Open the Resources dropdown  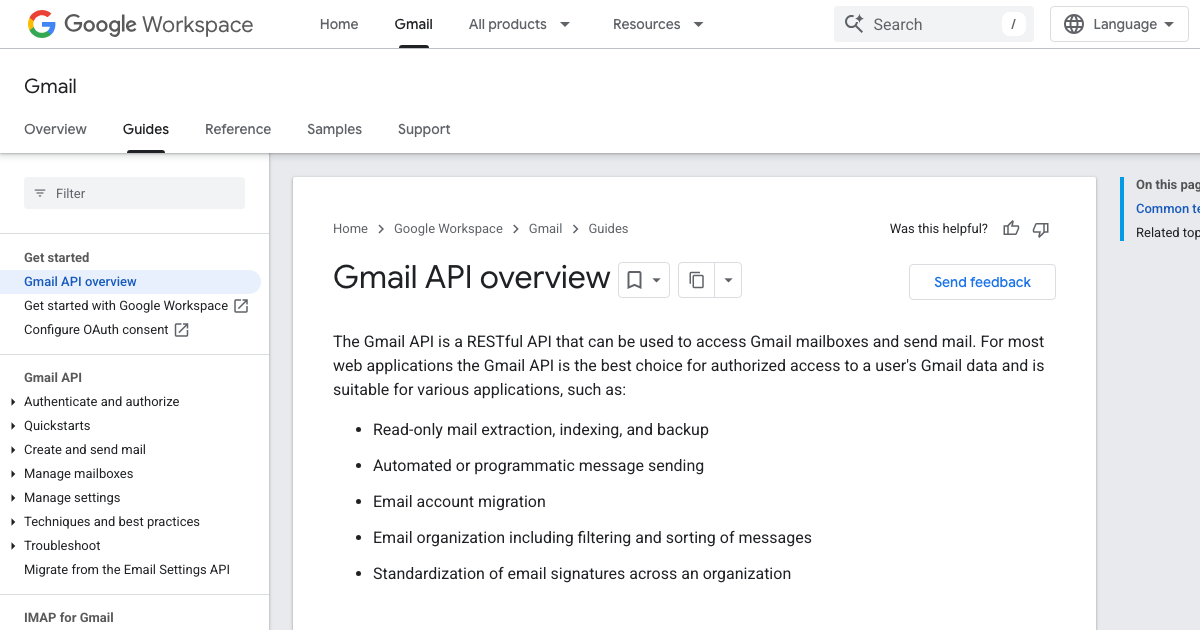657,23
